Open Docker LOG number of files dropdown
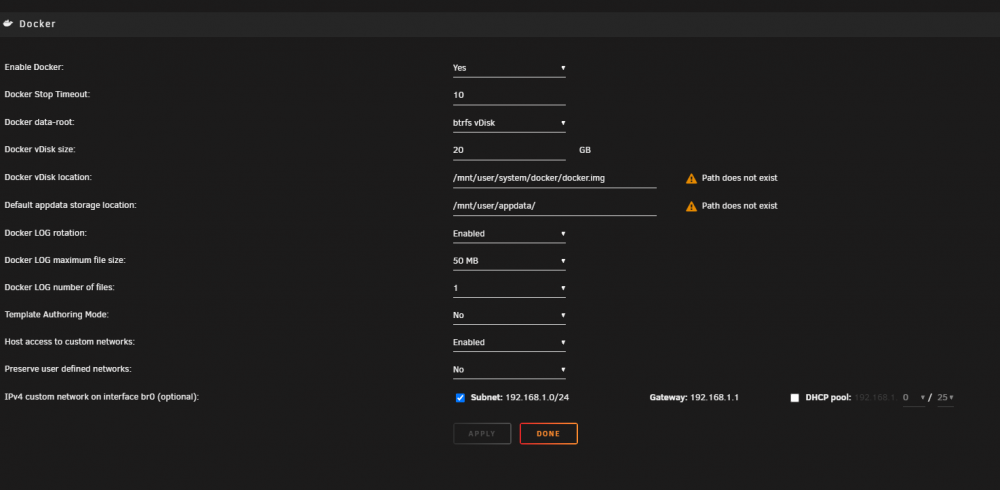The height and width of the screenshot is (490, 1000). point(509,288)
